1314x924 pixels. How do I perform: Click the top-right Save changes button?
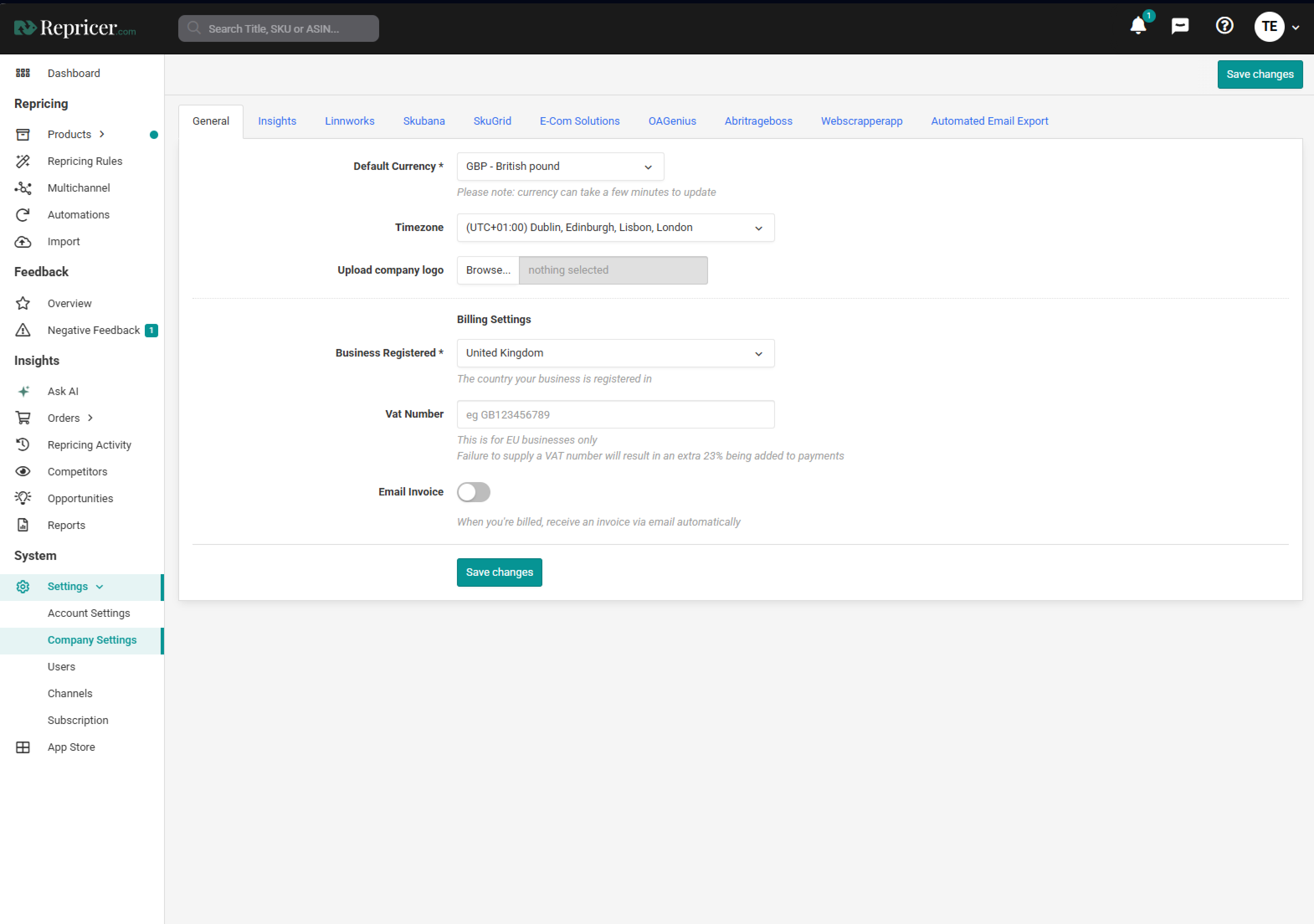coord(1260,74)
